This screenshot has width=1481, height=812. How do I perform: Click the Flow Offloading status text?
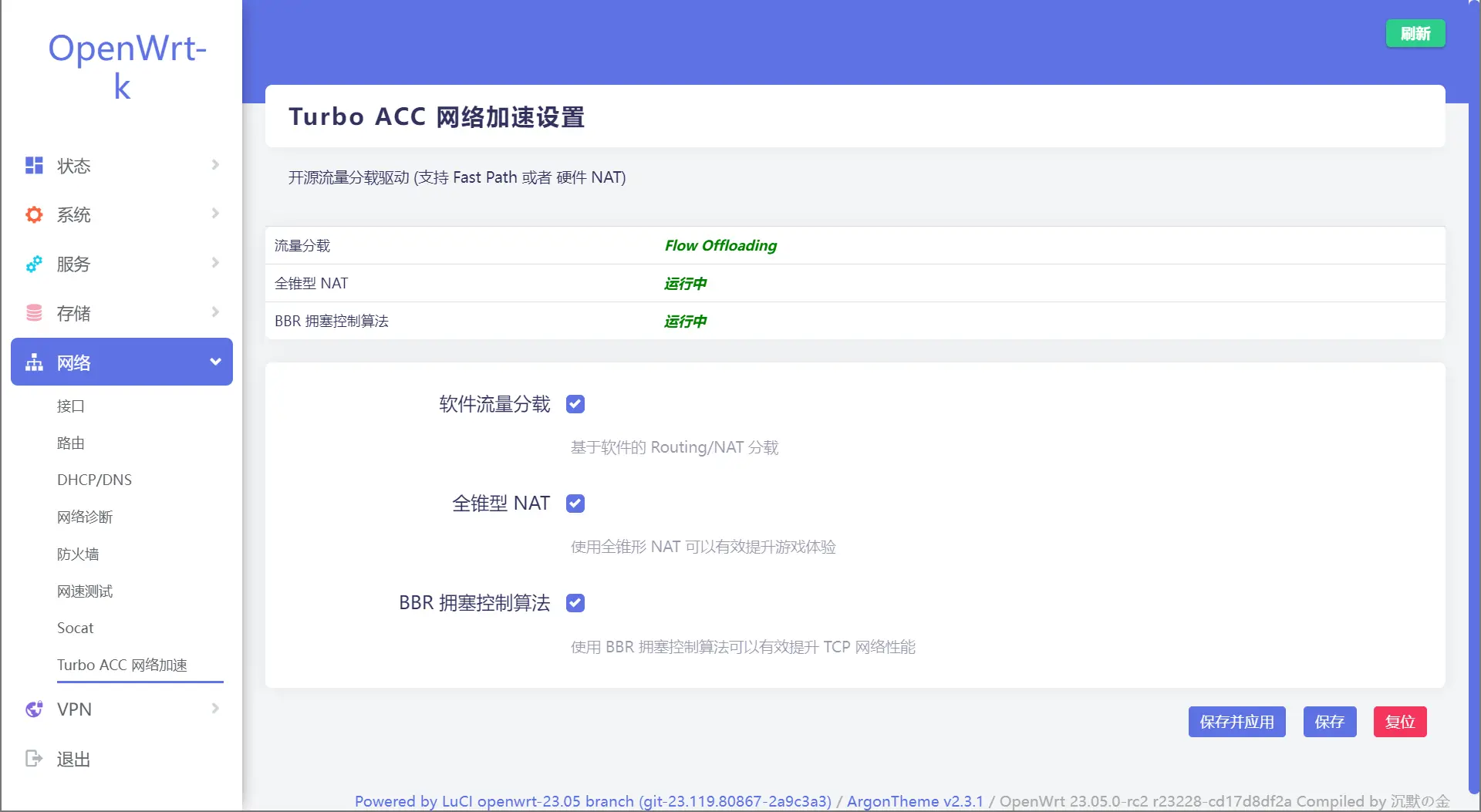(x=720, y=245)
